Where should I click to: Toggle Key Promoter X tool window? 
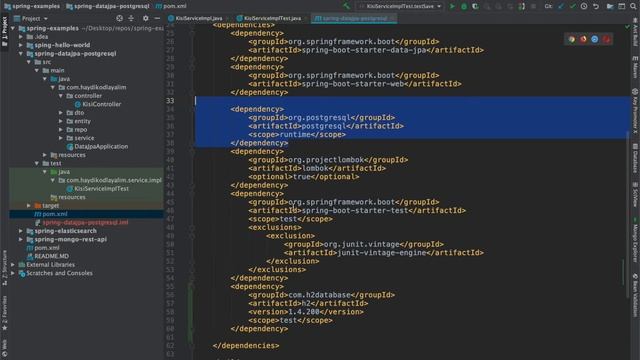[635, 111]
